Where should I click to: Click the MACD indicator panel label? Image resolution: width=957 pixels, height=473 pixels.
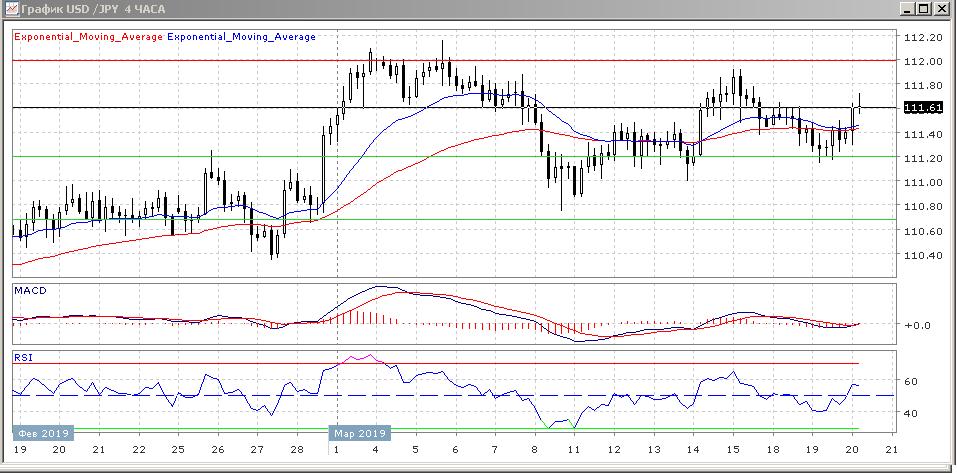point(30,290)
